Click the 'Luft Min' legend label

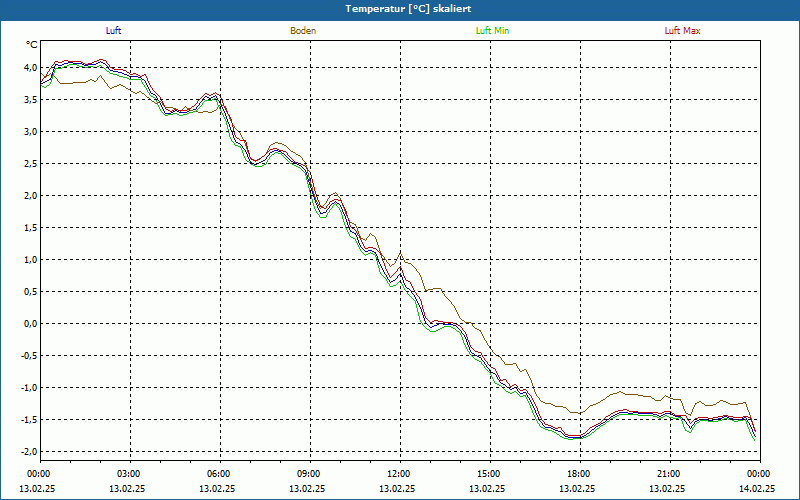tap(492, 31)
